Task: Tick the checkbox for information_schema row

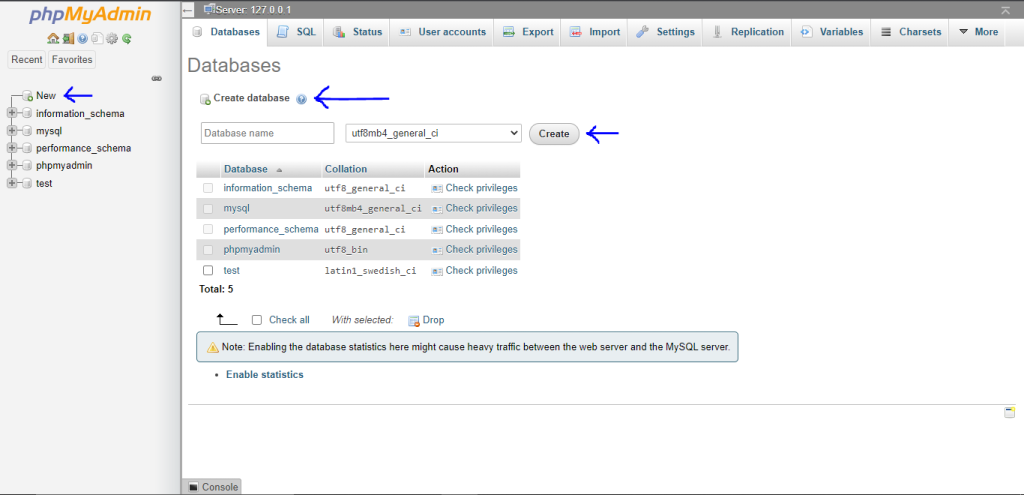Action: [208, 188]
